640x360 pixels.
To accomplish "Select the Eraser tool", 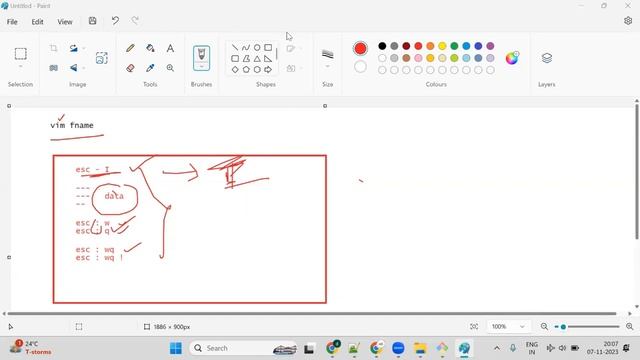I will pyautogui.click(x=130, y=68).
